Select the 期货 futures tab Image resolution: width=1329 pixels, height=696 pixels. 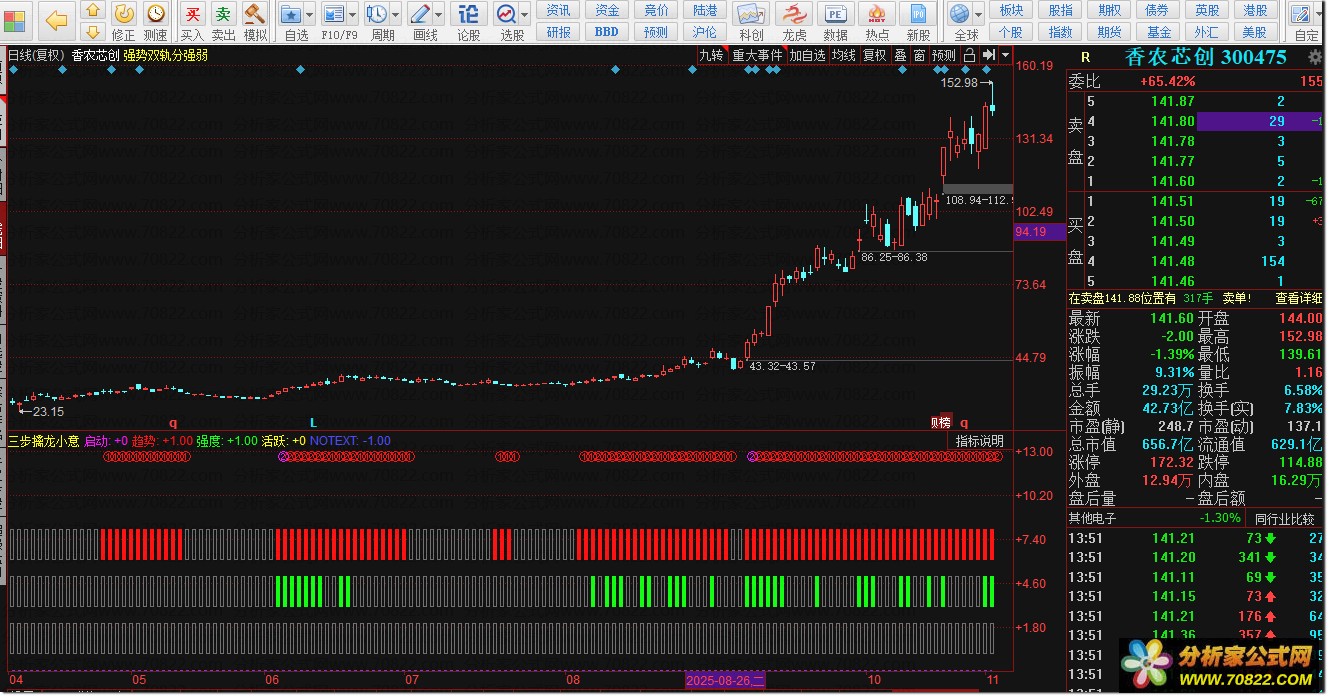tap(1109, 32)
